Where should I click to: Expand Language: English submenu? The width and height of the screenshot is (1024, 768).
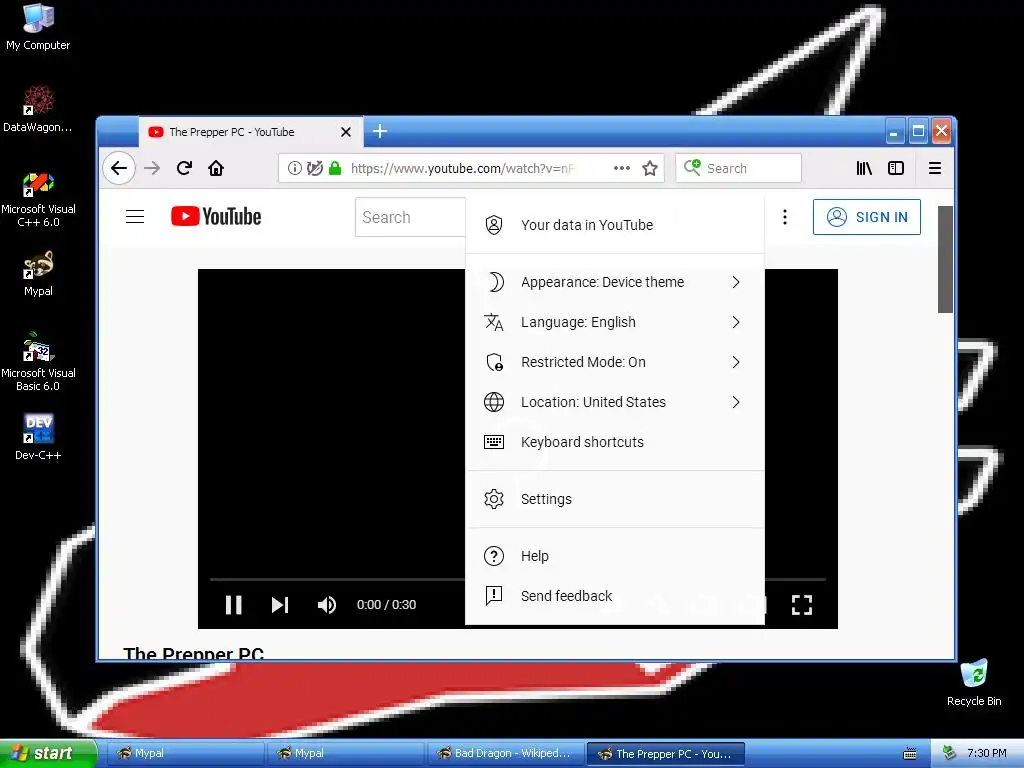tap(615, 322)
